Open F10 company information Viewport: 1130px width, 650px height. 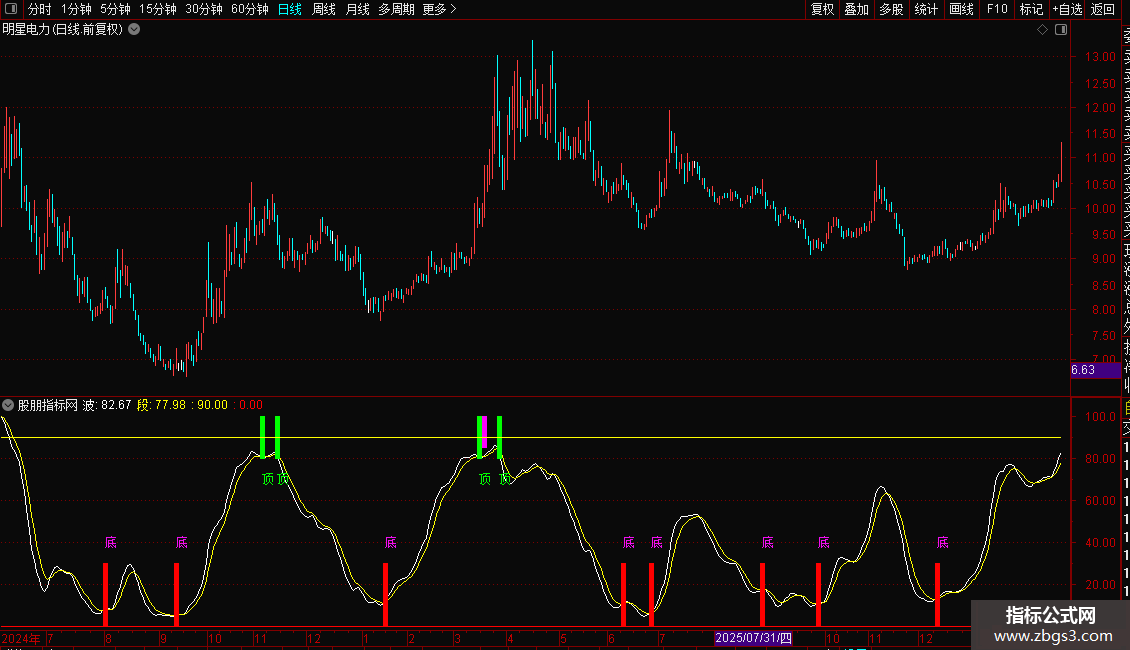click(x=997, y=9)
